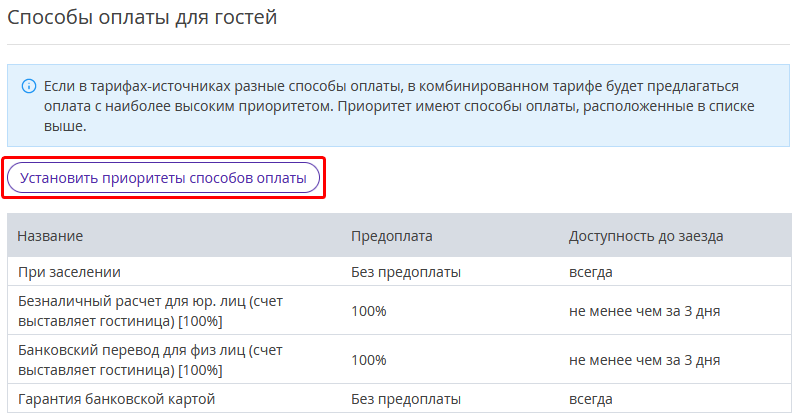Click the table header bar
The image size is (800, 420).
pos(399,235)
